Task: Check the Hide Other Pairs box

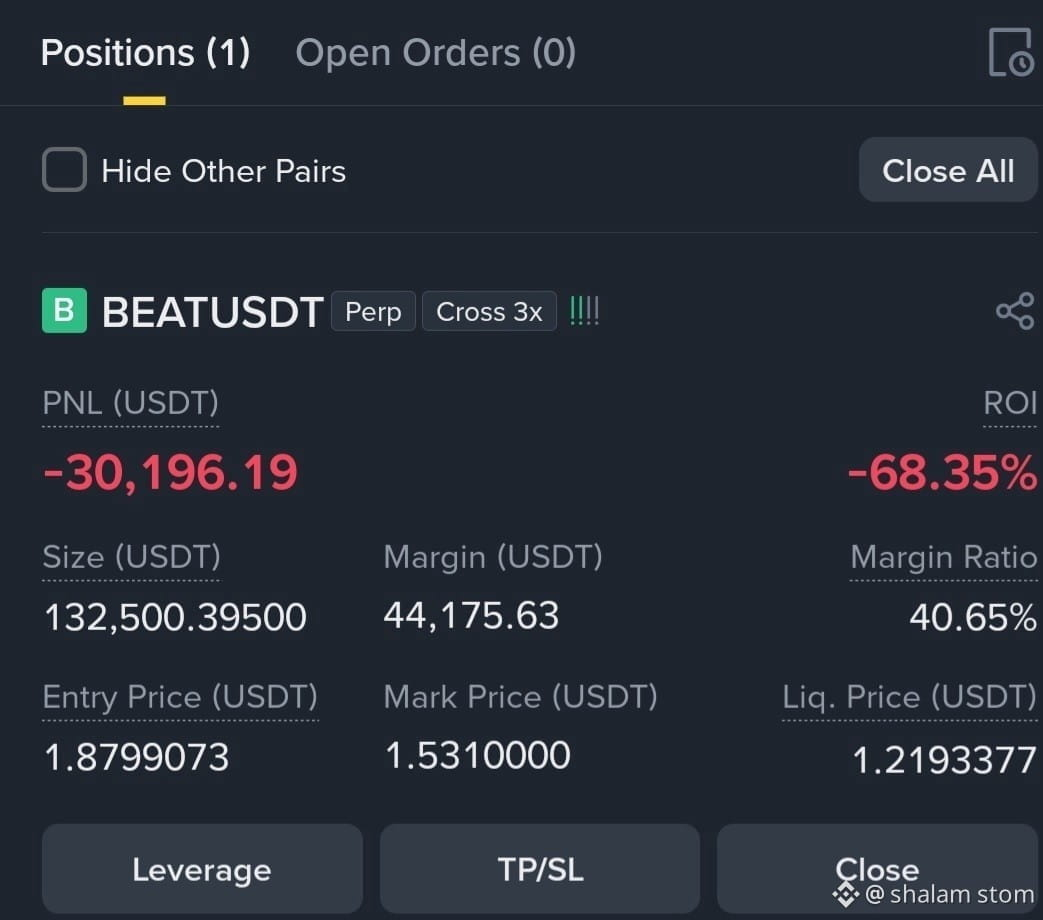Action: tap(65, 170)
